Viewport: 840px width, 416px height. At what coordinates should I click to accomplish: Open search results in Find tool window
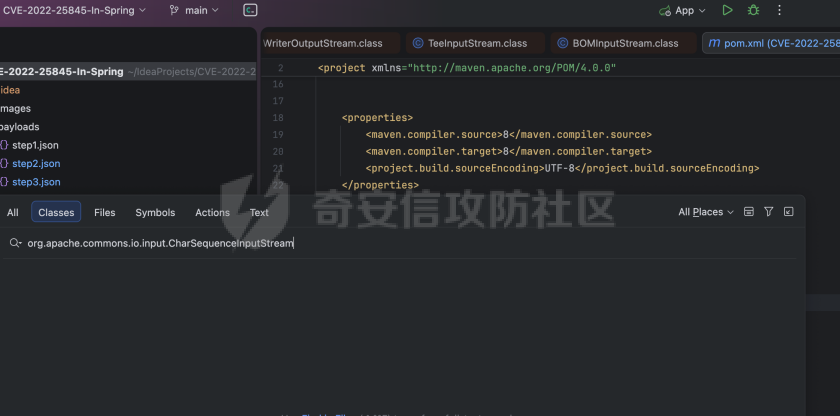(788, 212)
